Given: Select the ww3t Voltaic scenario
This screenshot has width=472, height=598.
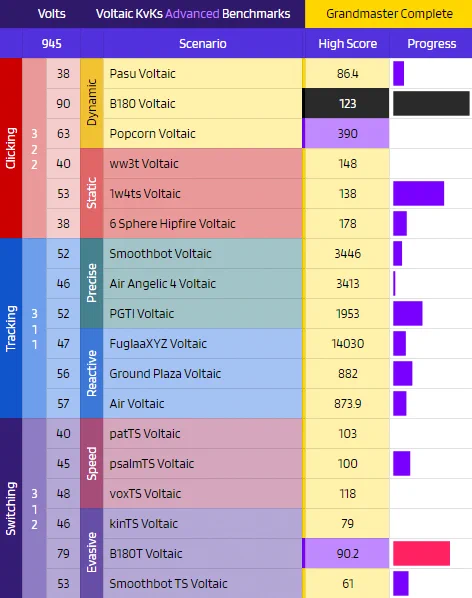Looking at the screenshot, I should click(144, 164).
